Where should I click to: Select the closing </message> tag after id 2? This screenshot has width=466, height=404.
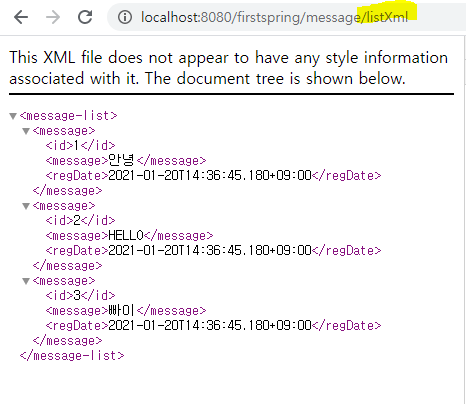tap(67, 266)
